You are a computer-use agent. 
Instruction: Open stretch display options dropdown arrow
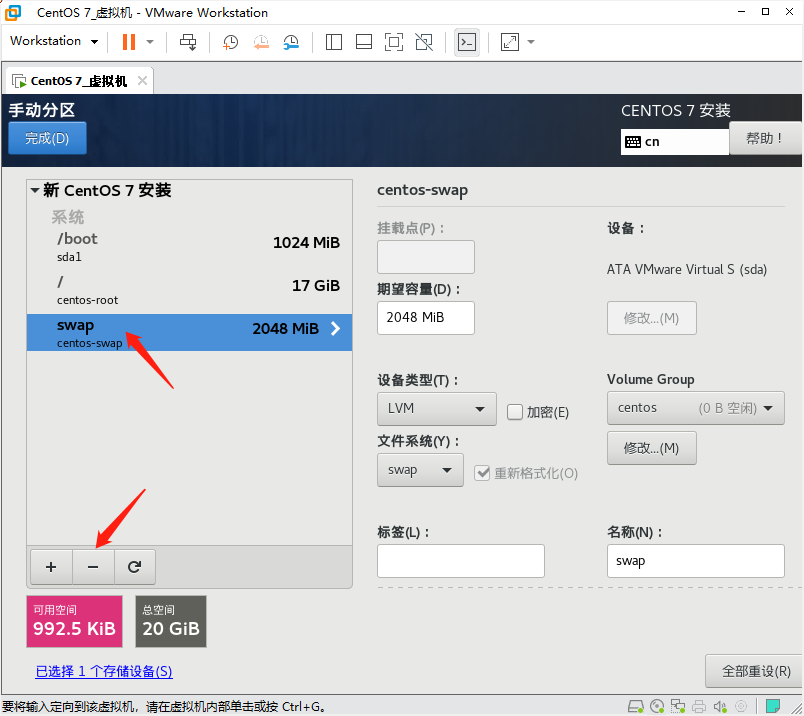click(531, 42)
